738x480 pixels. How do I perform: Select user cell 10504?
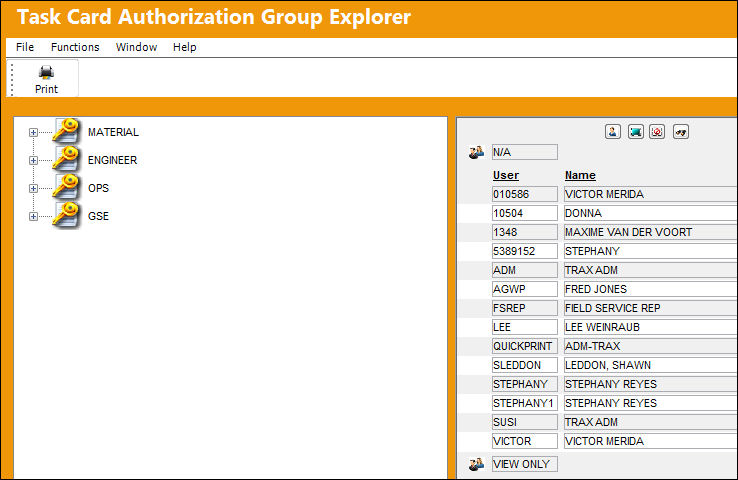coord(525,213)
